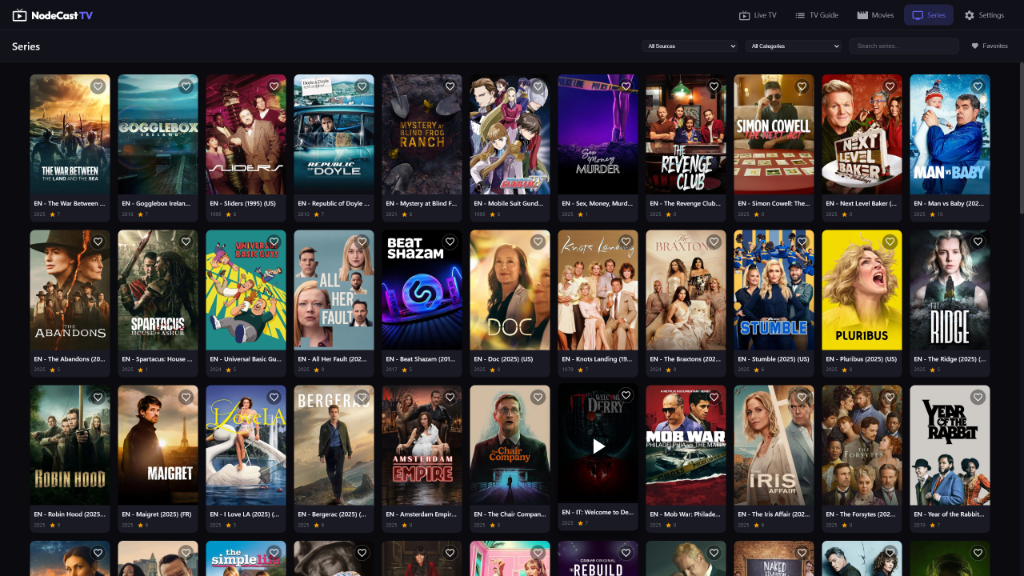This screenshot has height=576, width=1024.
Task: Click the heart icon on Beat Shazam
Action: click(450, 242)
